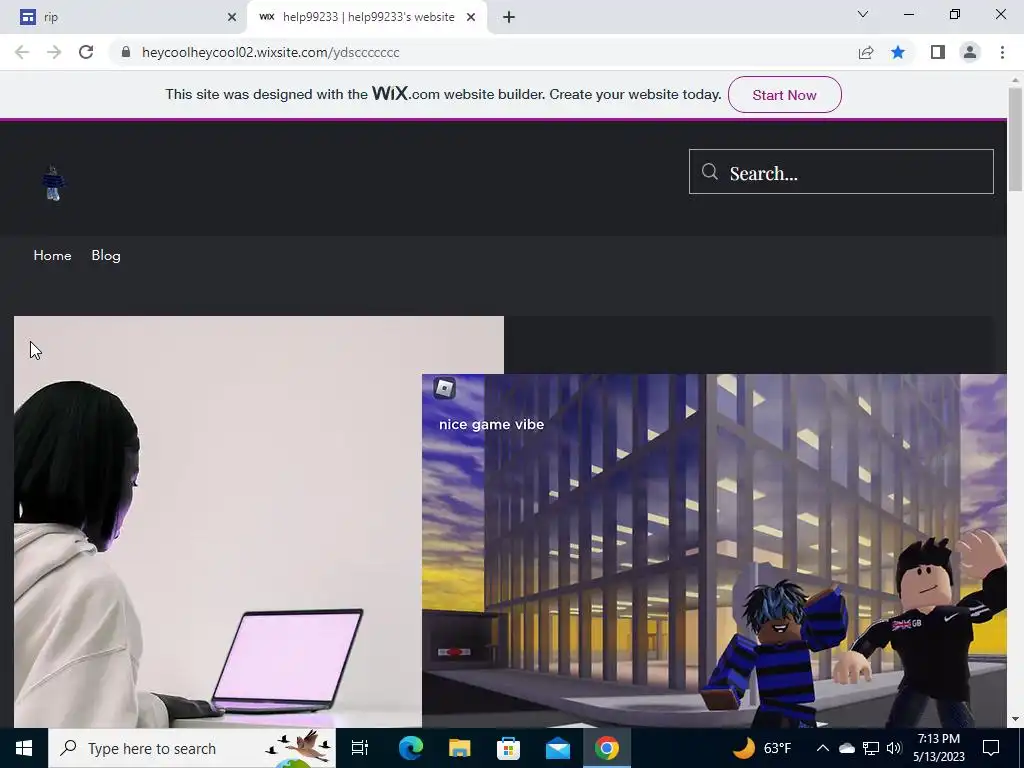This screenshot has width=1024, height=768.
Task: View site info via the lock icon
Action: 126,52
